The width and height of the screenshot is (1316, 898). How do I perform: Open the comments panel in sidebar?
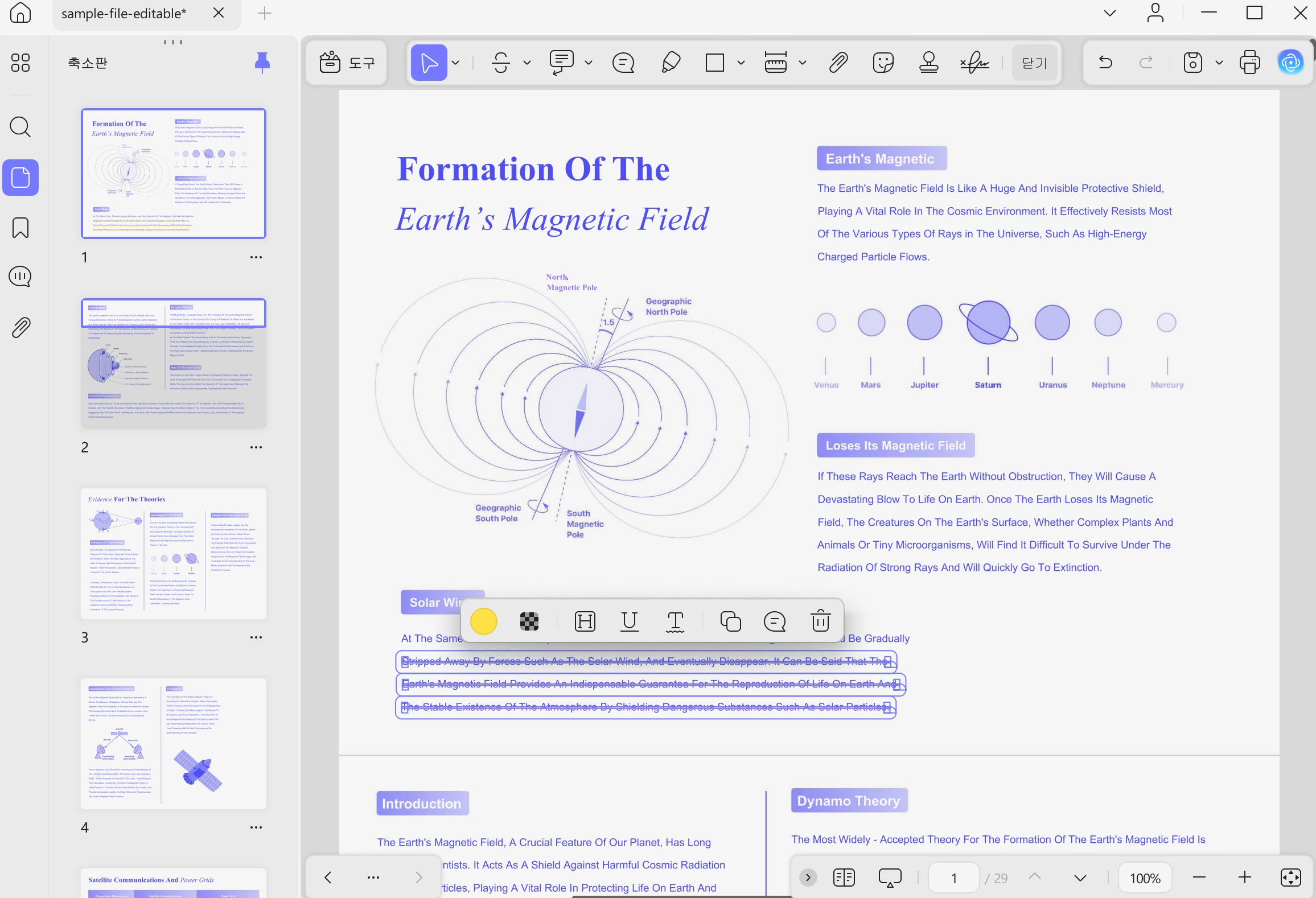20,277
